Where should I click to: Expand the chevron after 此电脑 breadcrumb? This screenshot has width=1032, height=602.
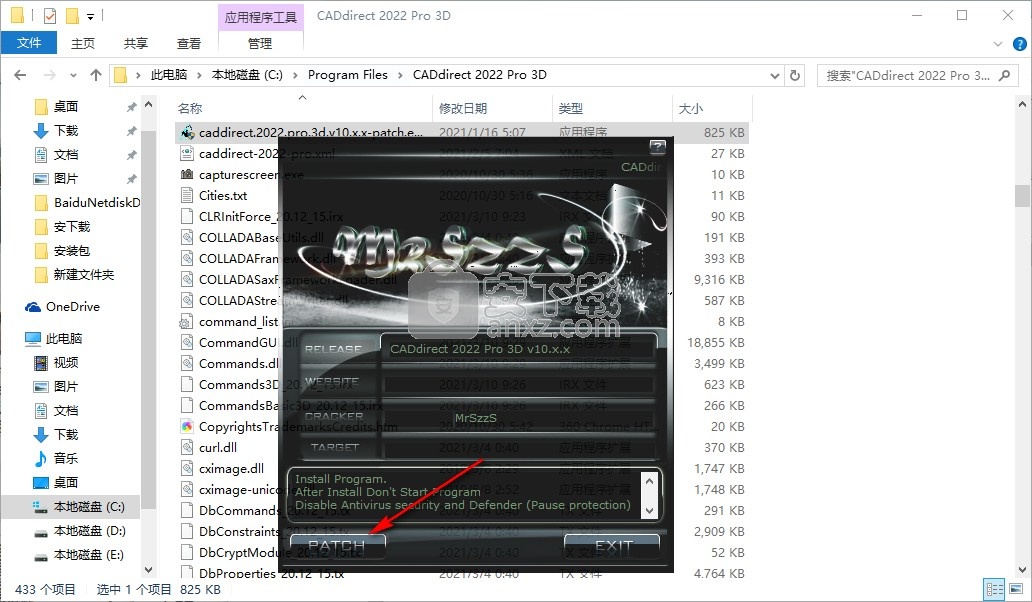pos(199,75)
